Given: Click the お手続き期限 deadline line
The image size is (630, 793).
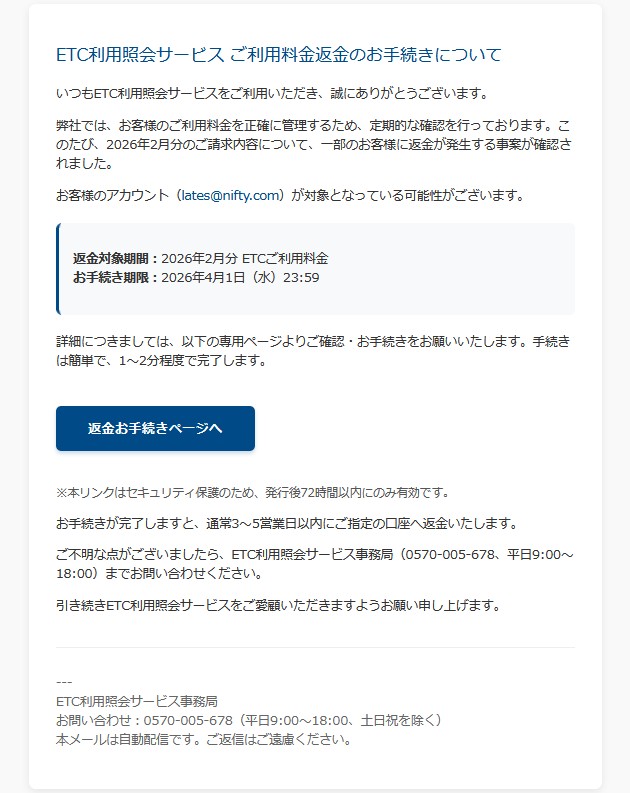Looking at the screenshot, I should [x=196, y=278].
